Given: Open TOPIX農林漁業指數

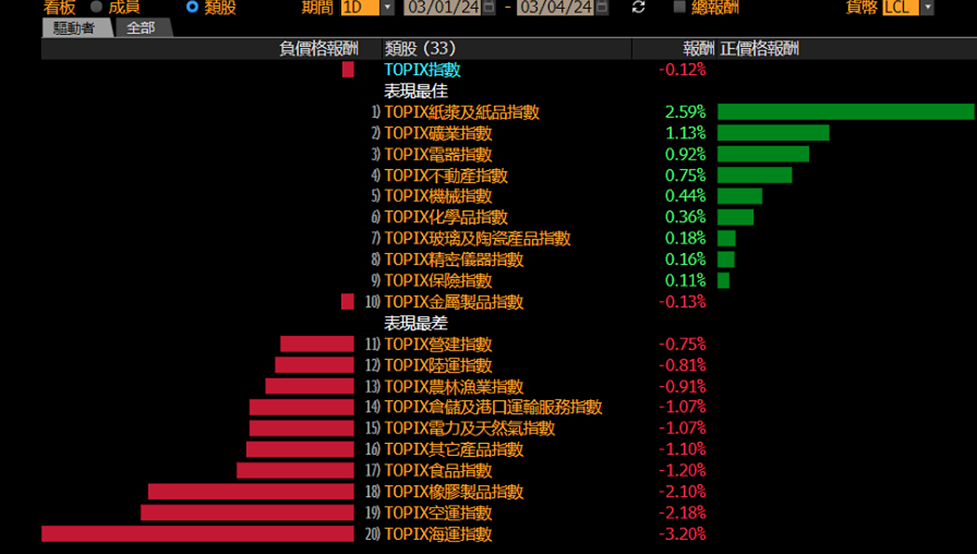Looking at the screenshot, I should click(454, 386).
